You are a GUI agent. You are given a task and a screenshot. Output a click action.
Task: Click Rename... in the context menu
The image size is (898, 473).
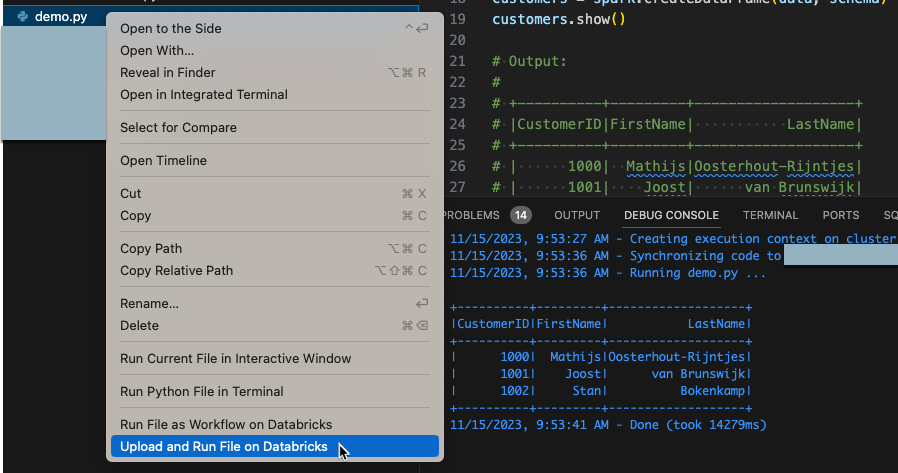pos(149,304)
